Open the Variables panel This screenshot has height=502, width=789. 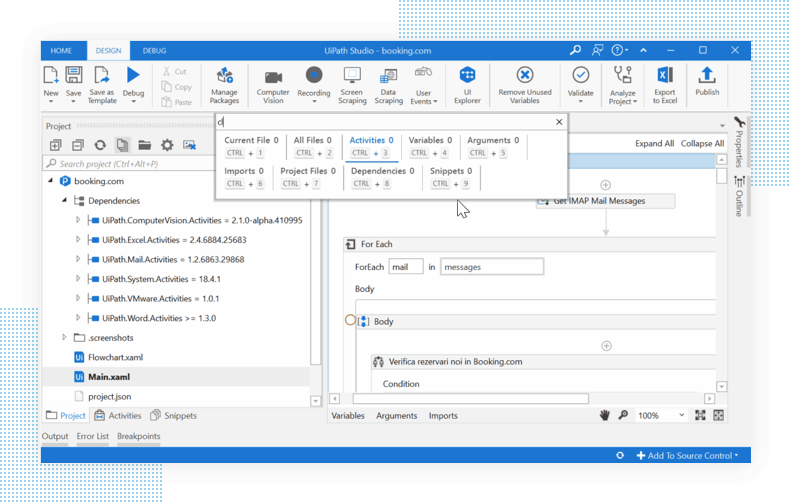(x=348, y=415)
